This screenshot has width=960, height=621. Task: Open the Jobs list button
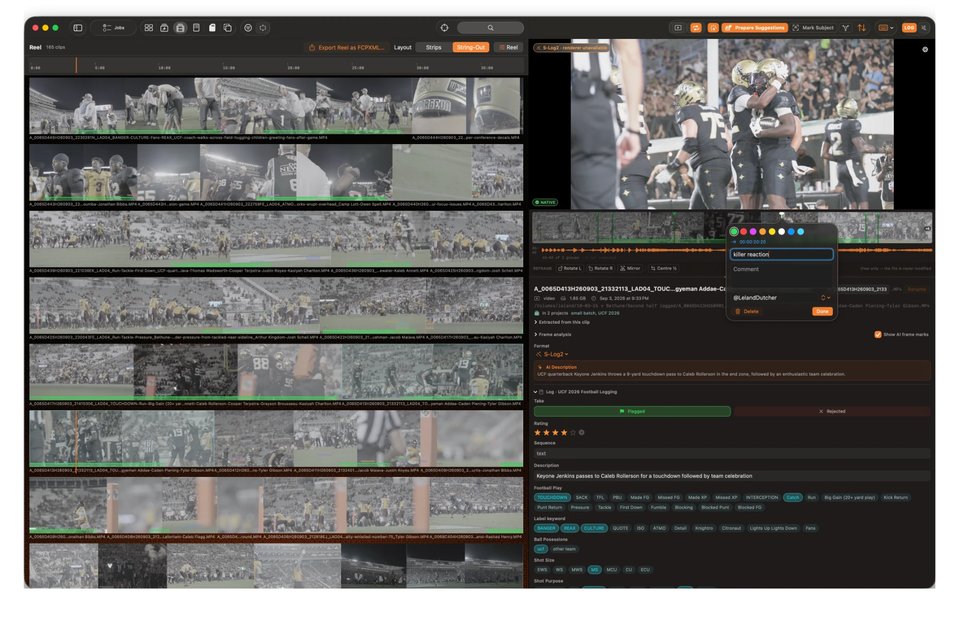click(x=114, y=28)
